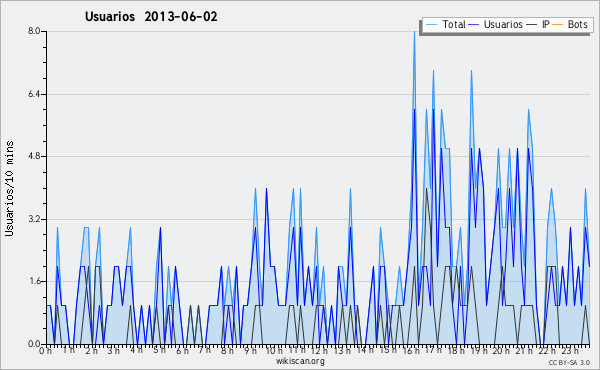Click the x-axis label '3 h'
This screenshot has width=600, height=370.
coord(114,351)
